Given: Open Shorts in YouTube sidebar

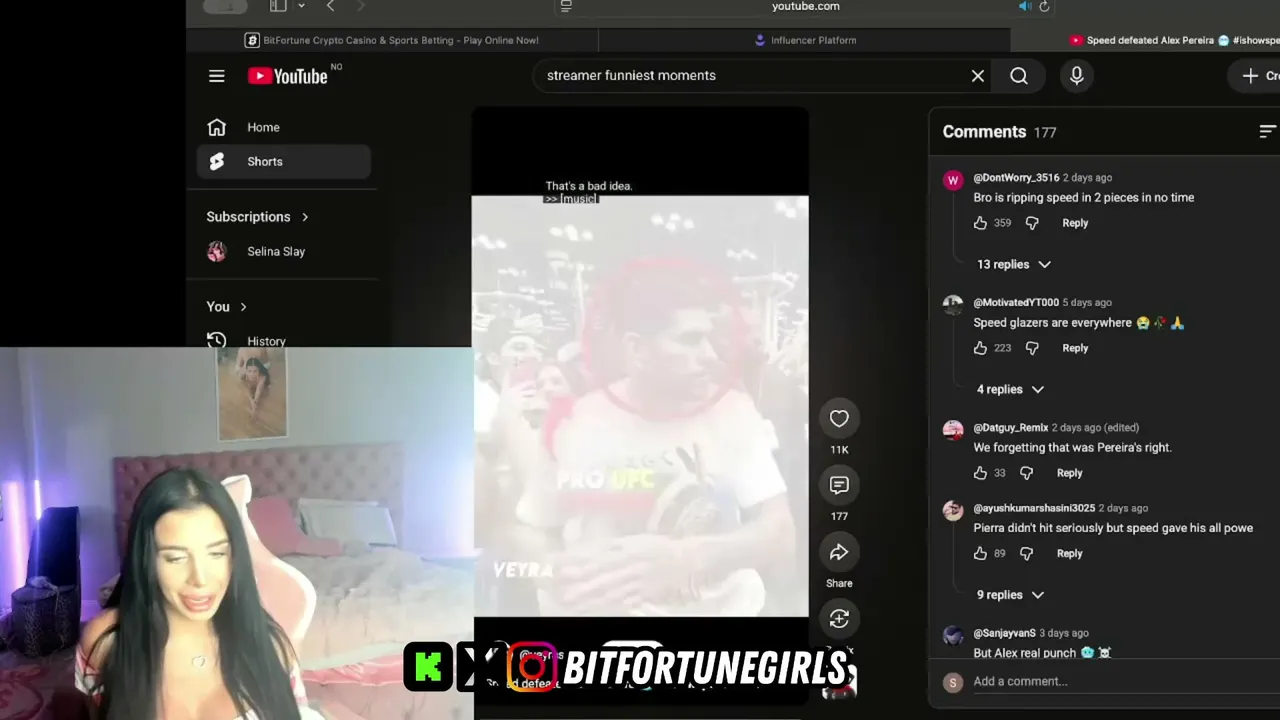Looking at the screenshot, I should [x=284, y=161].
